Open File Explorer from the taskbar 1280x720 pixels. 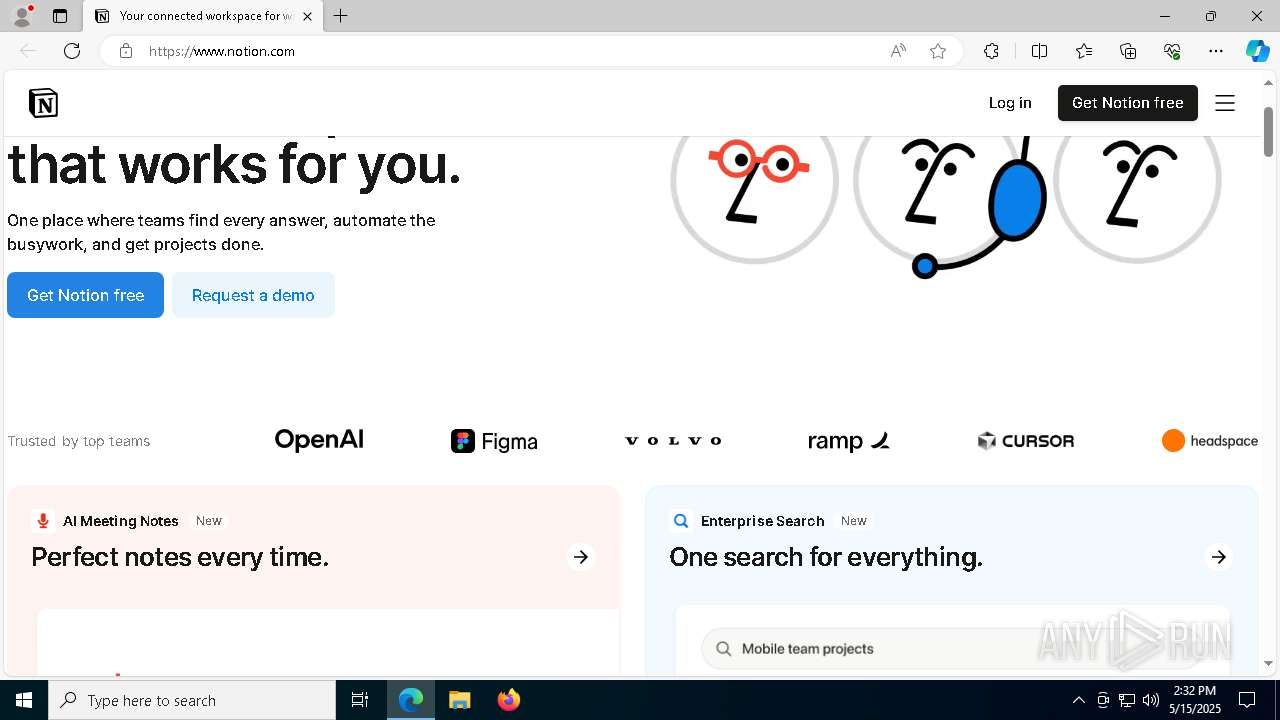pos(459,700)
